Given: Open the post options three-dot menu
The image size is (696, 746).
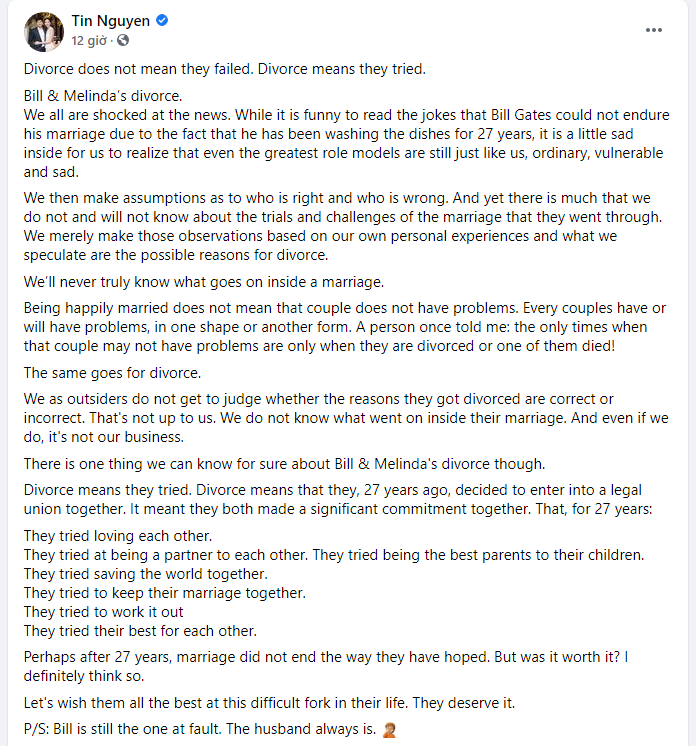Looking at the screenshot, I should coord(654,29).
